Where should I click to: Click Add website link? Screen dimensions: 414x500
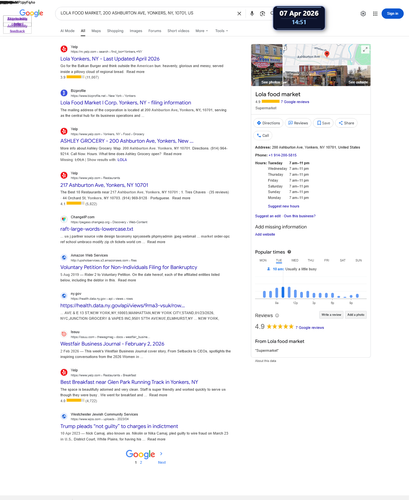(265, 235)
